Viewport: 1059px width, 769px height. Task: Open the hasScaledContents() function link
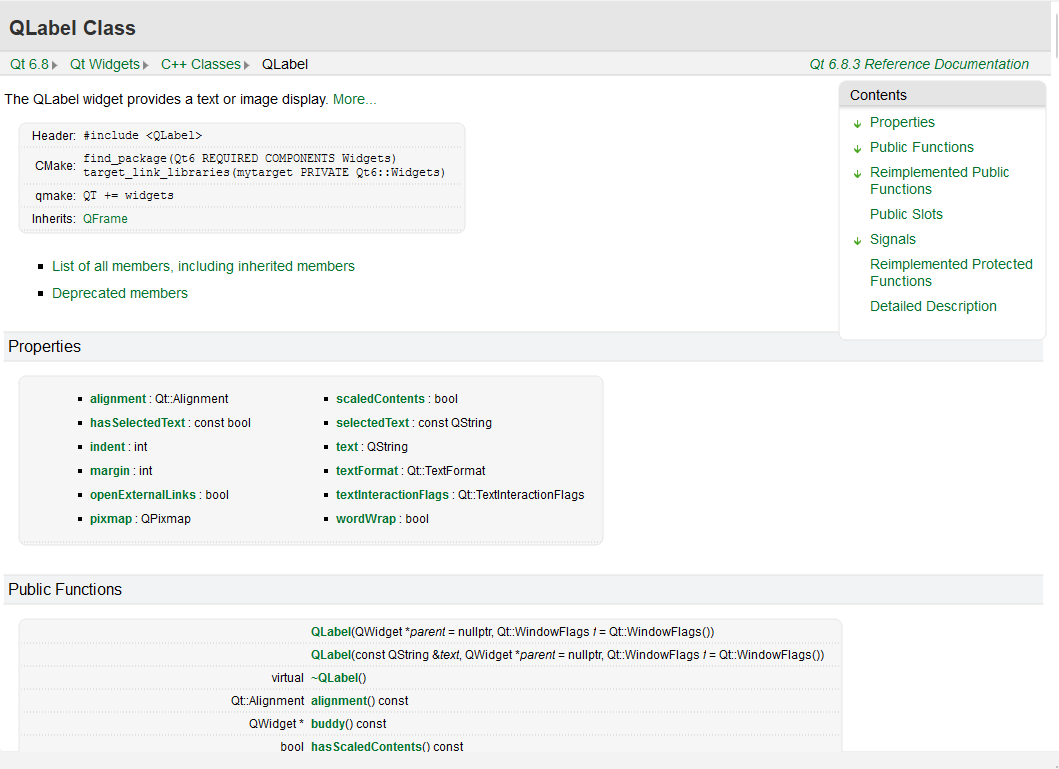(x=366, y=747)
